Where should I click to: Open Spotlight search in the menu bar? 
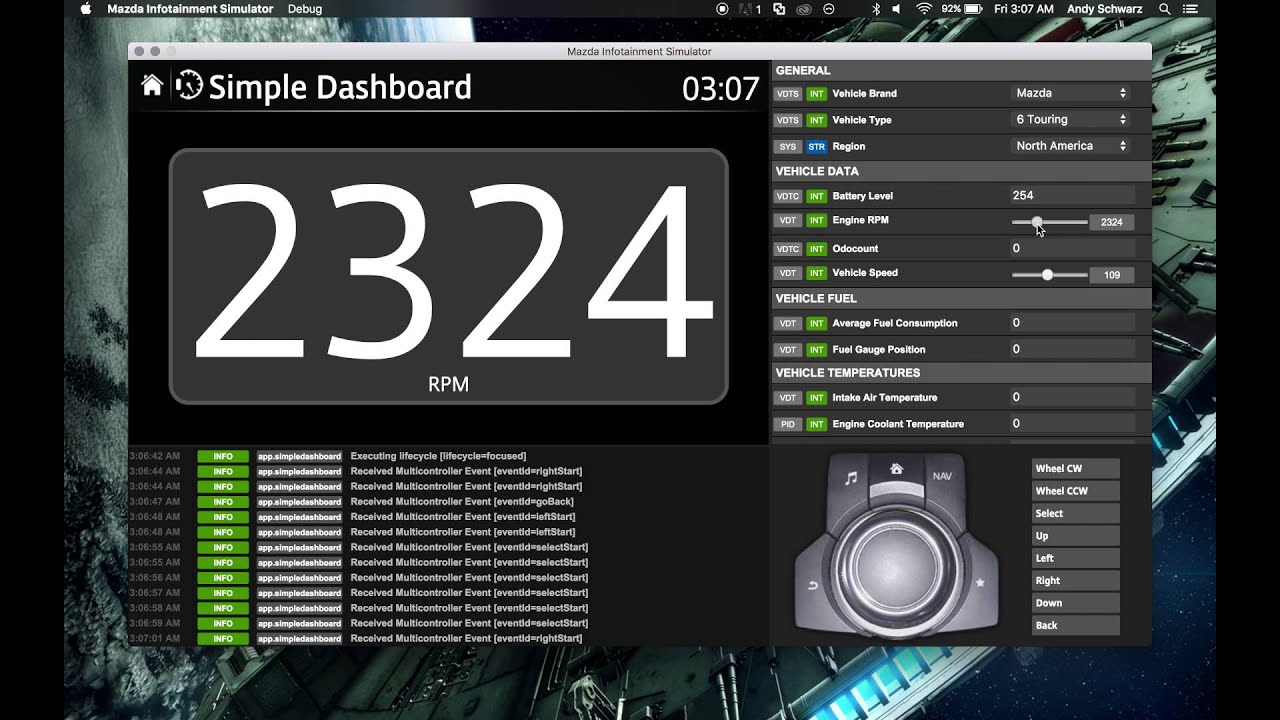(1164, 9)
